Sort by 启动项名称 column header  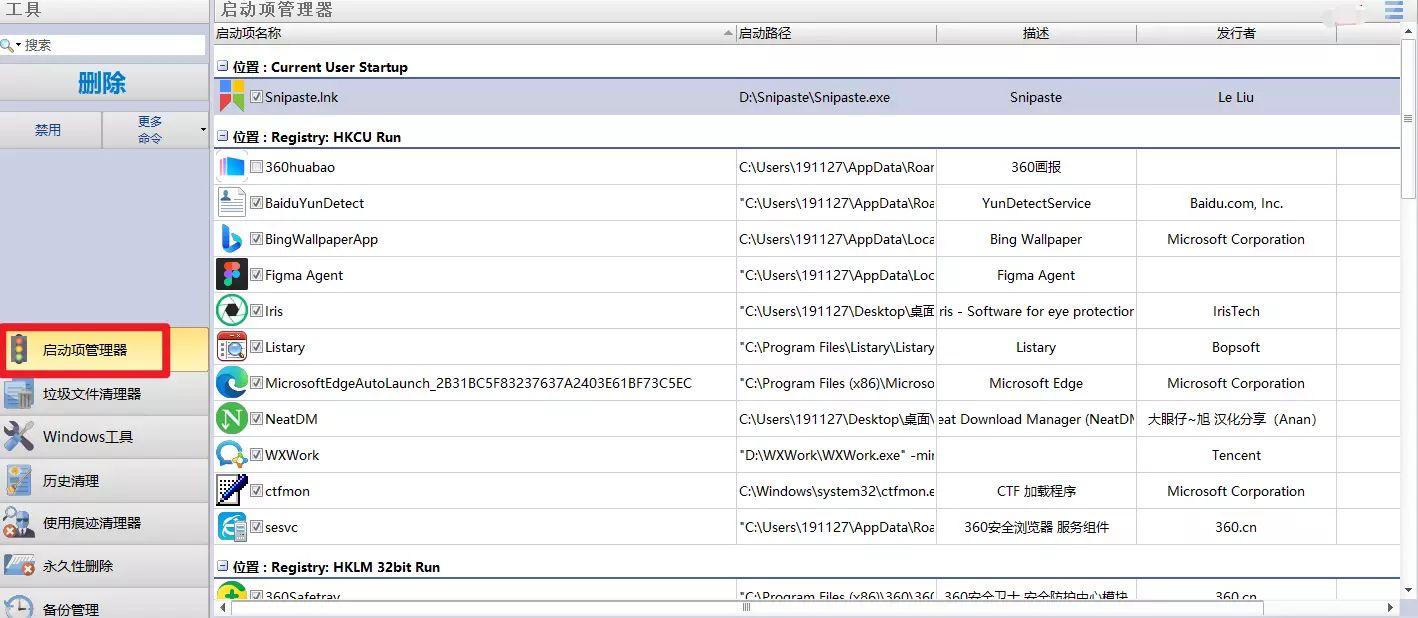pos(475,33)
